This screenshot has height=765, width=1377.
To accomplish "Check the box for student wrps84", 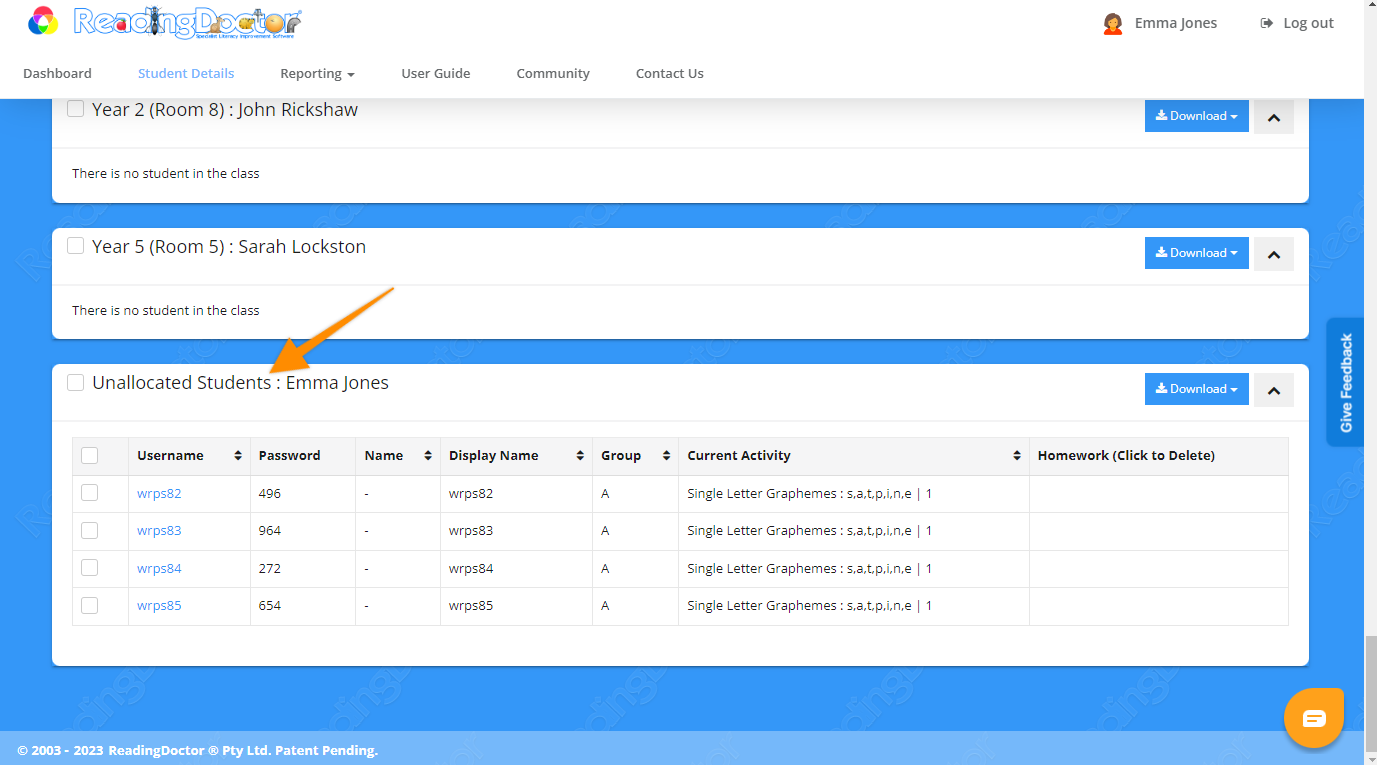I will (89, 567).
